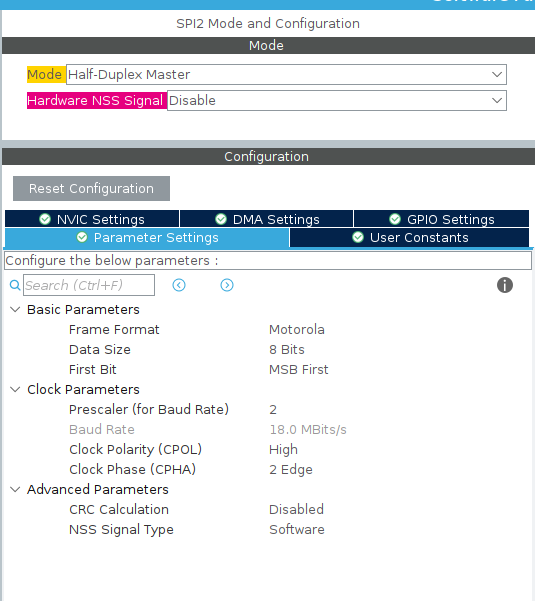Click the greyed Baud Rate label
The width and height of the screenshot is (535, 601).
point(102,430)
